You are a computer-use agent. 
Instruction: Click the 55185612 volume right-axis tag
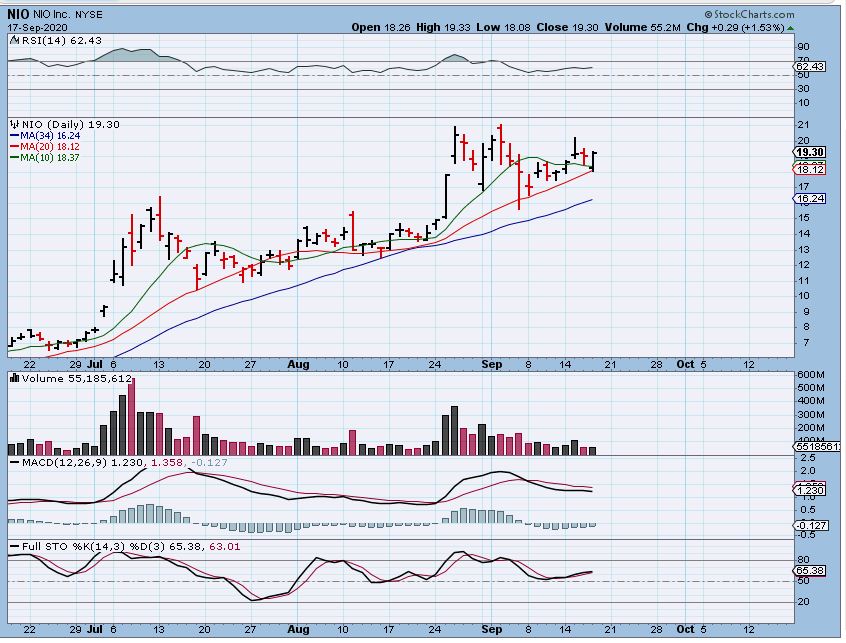pos(817,447)
